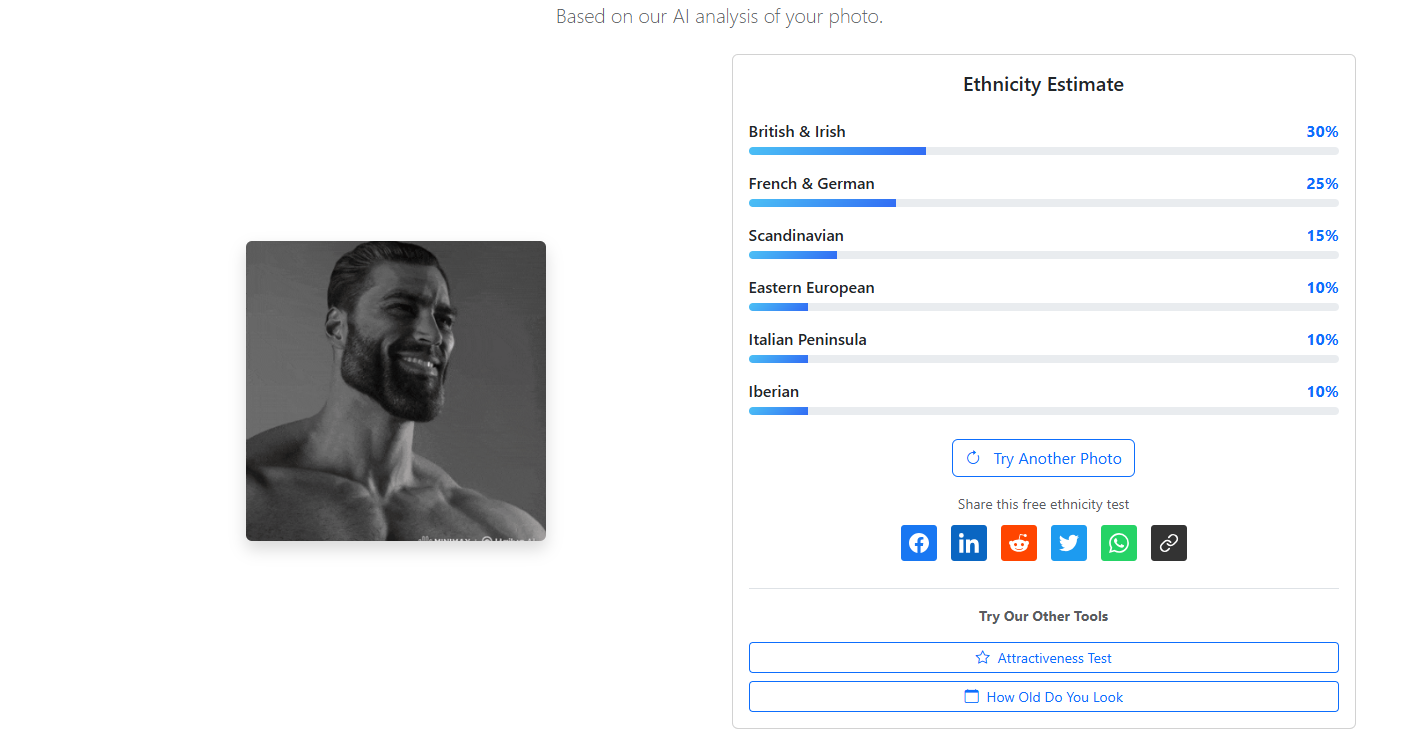Share result via WhatsApp
This screenshot has width=1409, height=750.
pos(1119,543)
